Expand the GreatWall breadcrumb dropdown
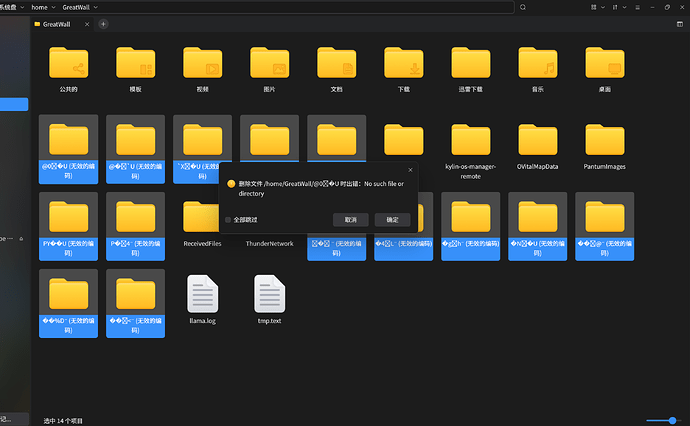This screenshot has width=690, height=426. 94,7
